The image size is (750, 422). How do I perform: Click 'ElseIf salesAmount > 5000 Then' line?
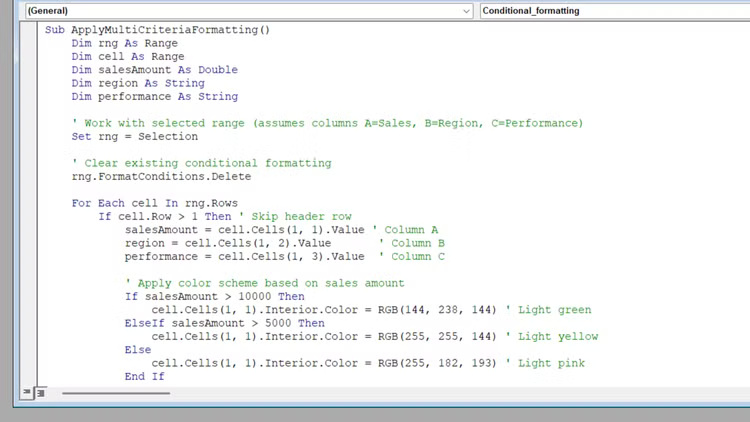[224, 323]
